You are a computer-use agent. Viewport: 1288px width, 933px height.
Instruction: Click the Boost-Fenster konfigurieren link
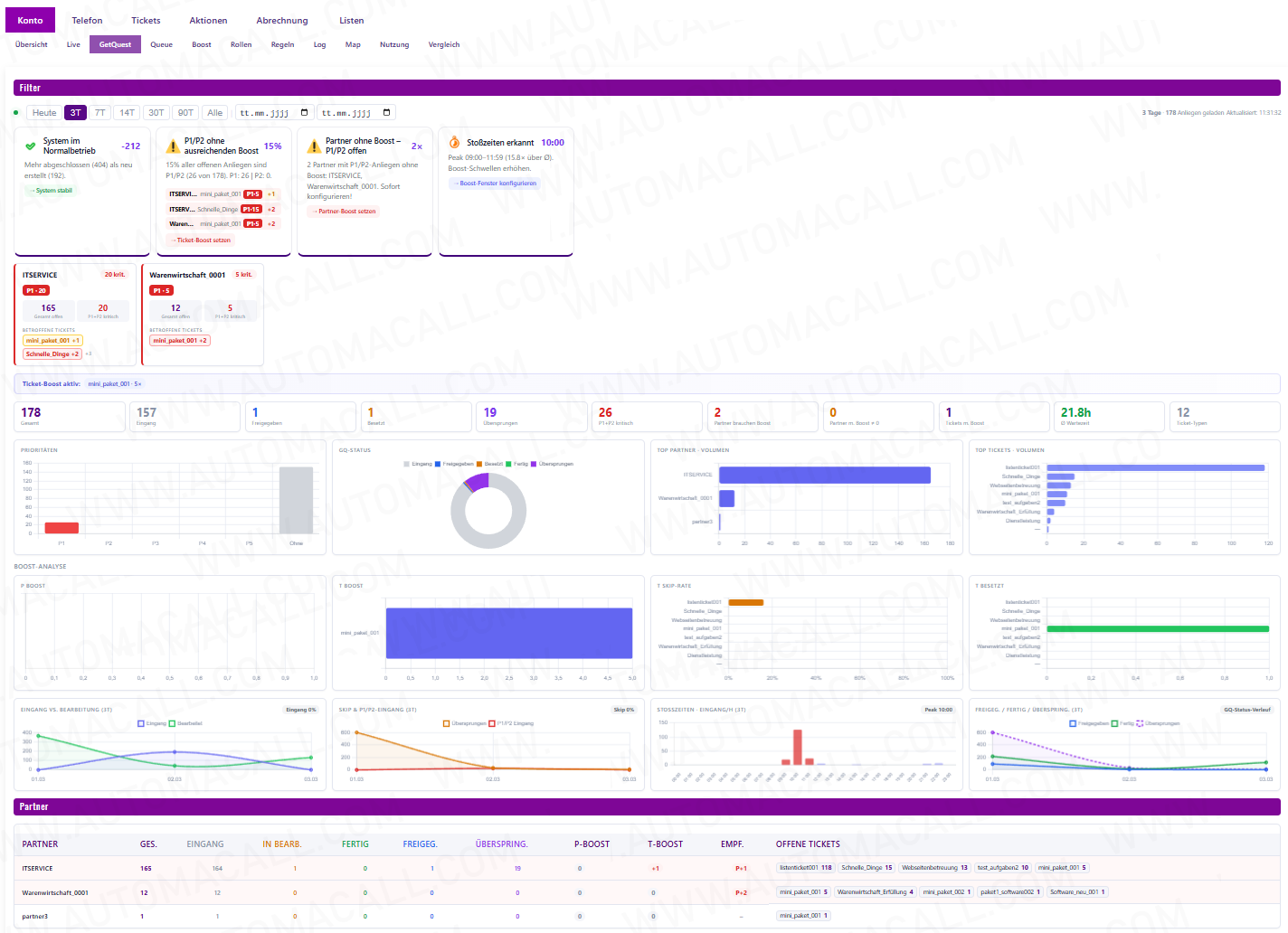(495, 184)
